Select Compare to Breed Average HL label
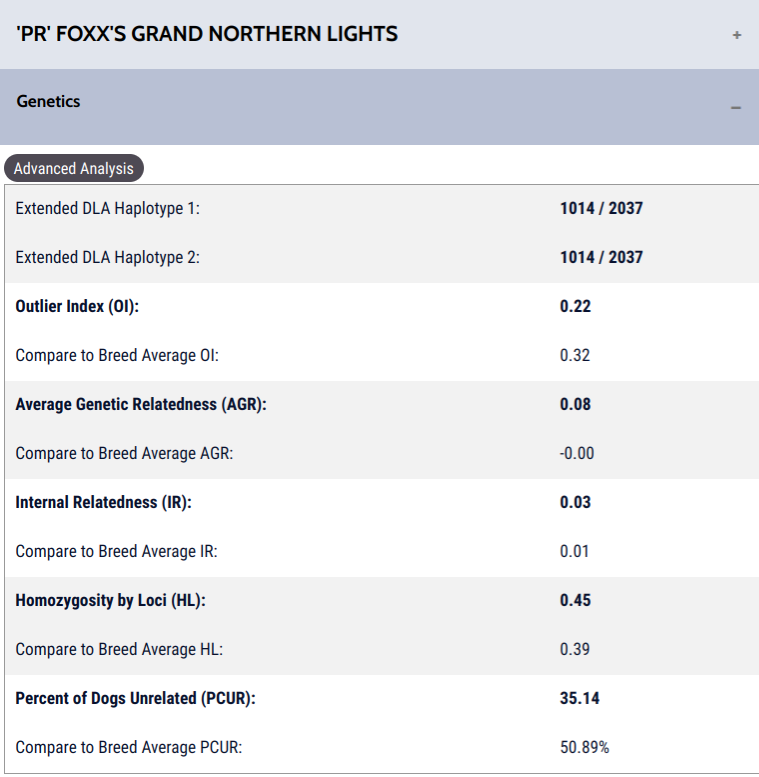Viewport: 759px width, 777px height. pos(119,650)
